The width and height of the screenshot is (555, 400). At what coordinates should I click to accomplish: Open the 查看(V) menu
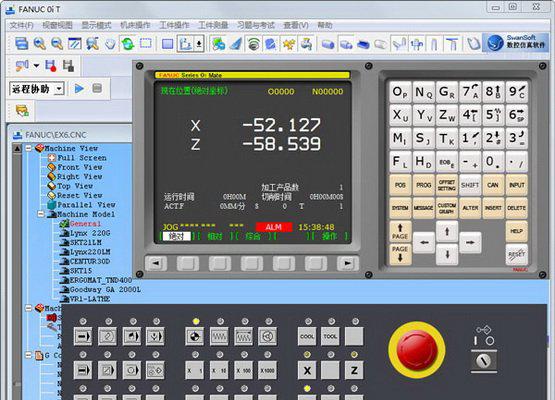[296, 25]
